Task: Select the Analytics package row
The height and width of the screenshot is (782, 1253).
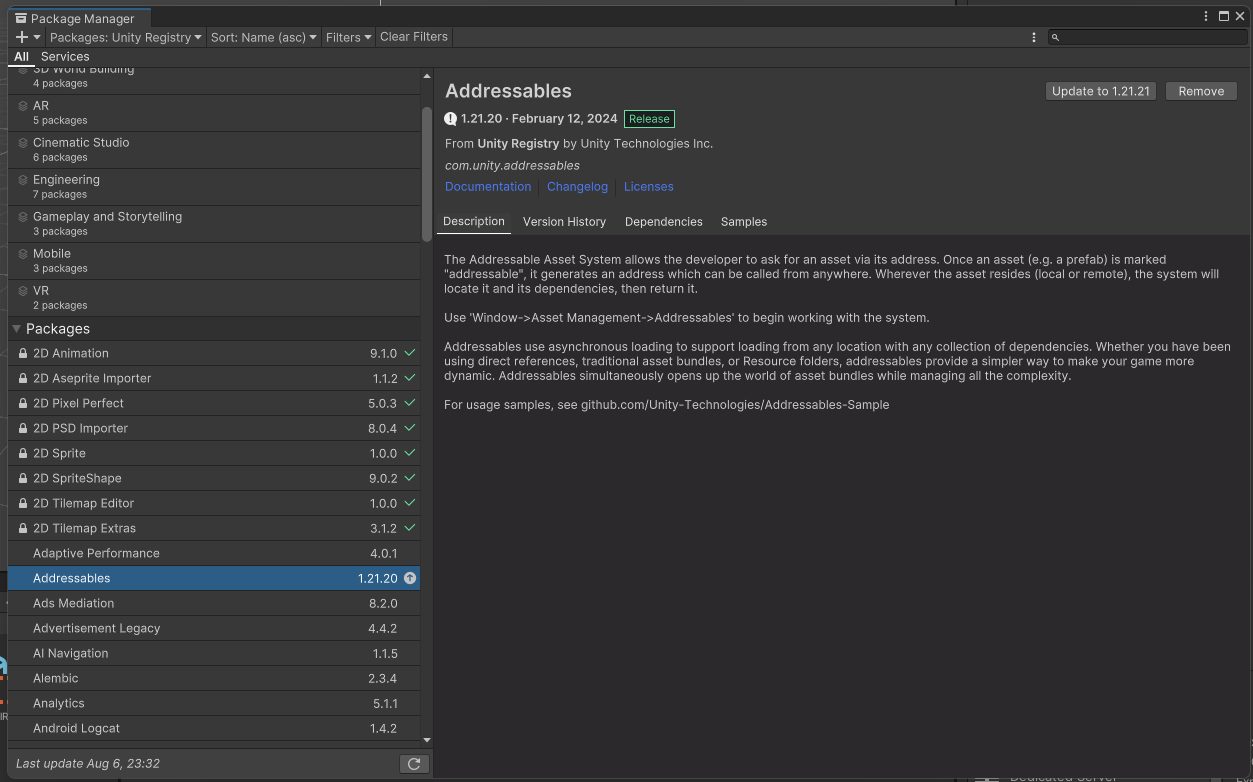Action: (214, 703)
